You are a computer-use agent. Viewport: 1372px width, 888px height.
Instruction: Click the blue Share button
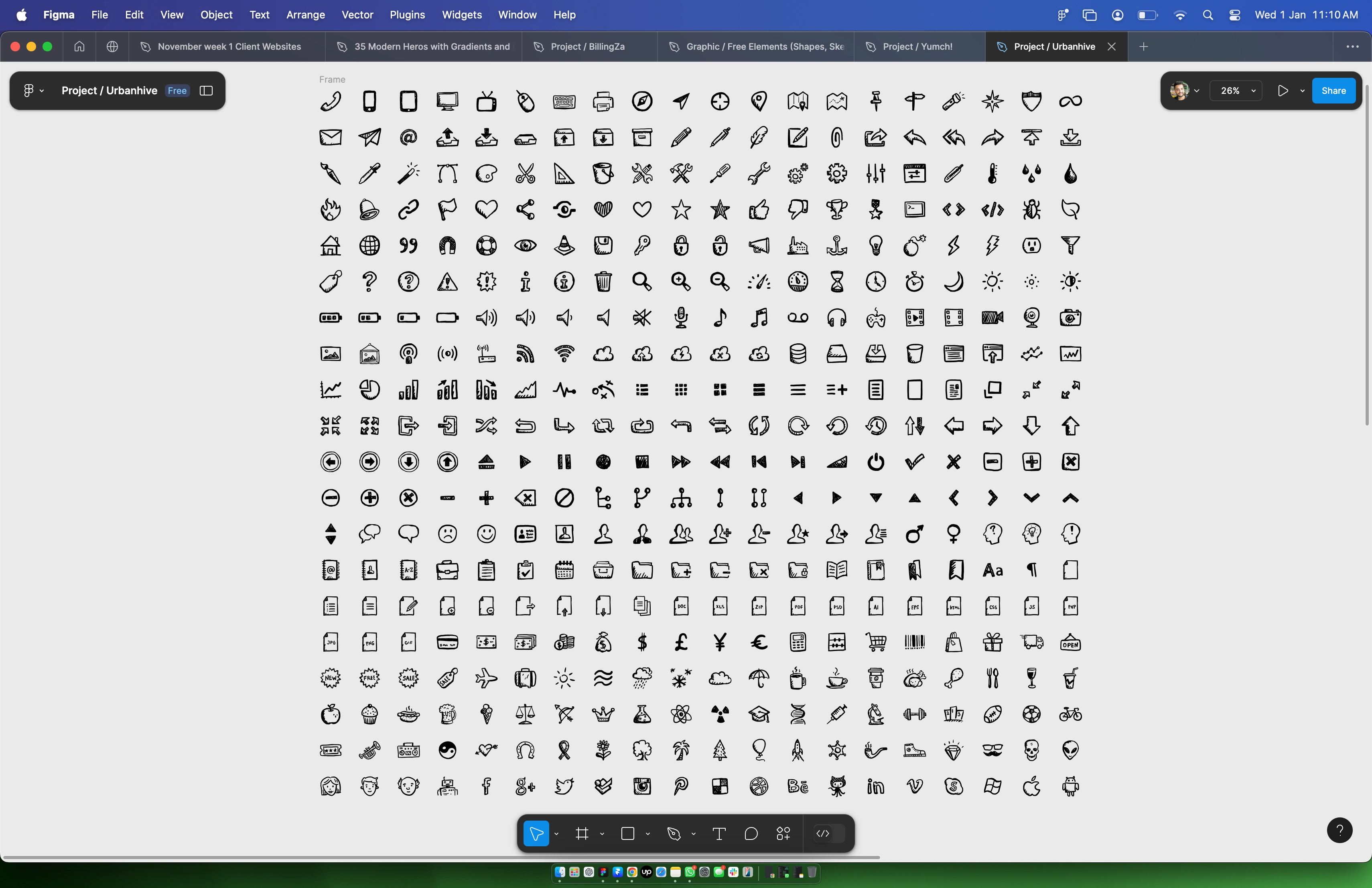point(1333,91)
